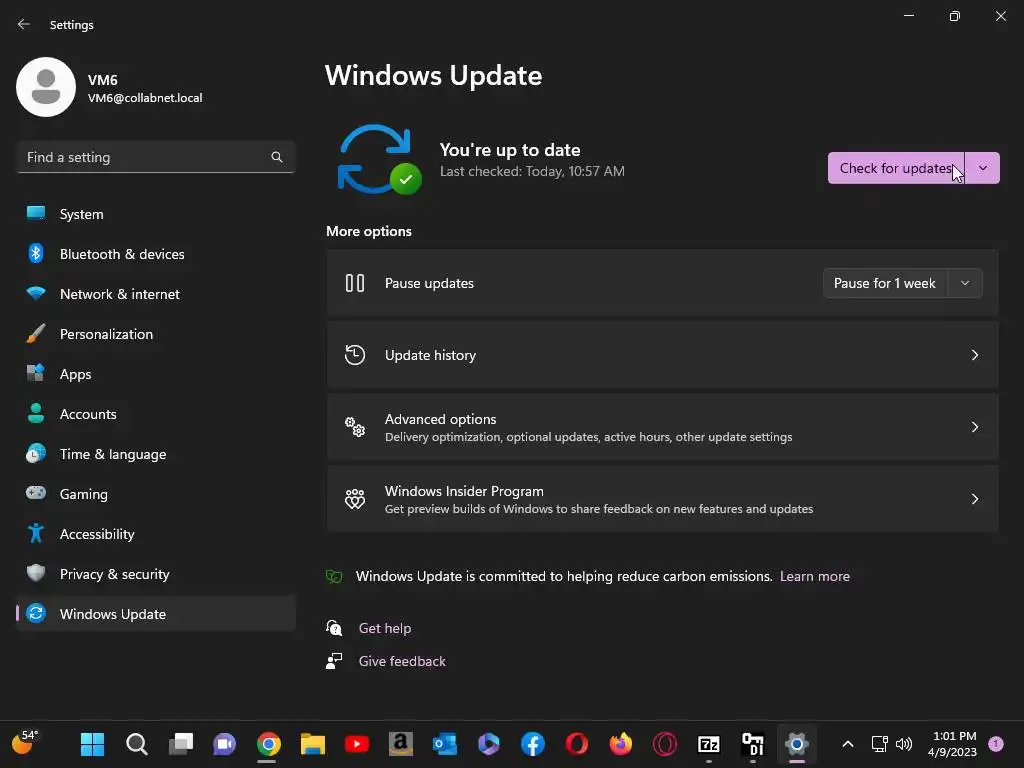The width and height of the screenshot is (1024, 768).
Task: Click the volume speaker tray icon
Action: click(x=904, y=744)
